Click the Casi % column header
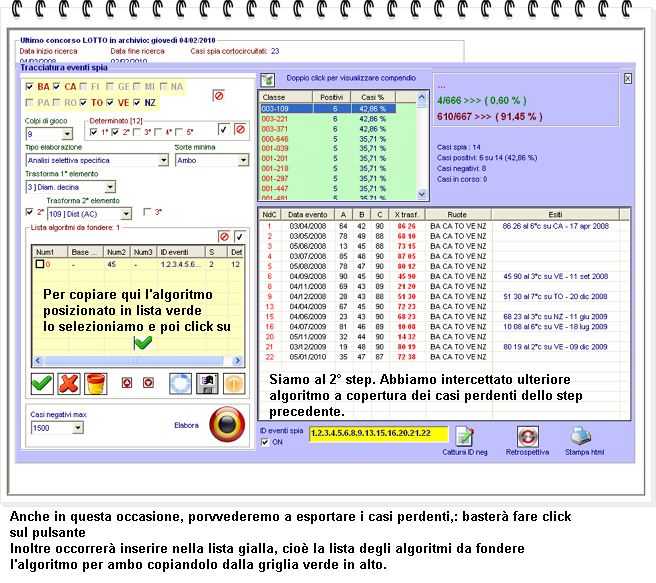 click(x=373, y=97)
